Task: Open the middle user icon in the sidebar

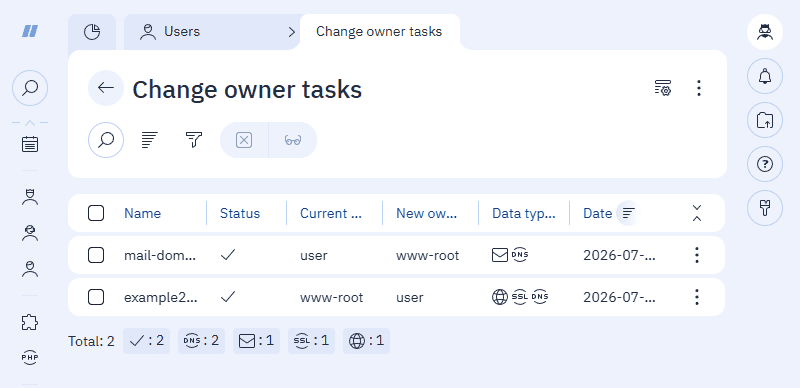Action: [x=30, y=233]
